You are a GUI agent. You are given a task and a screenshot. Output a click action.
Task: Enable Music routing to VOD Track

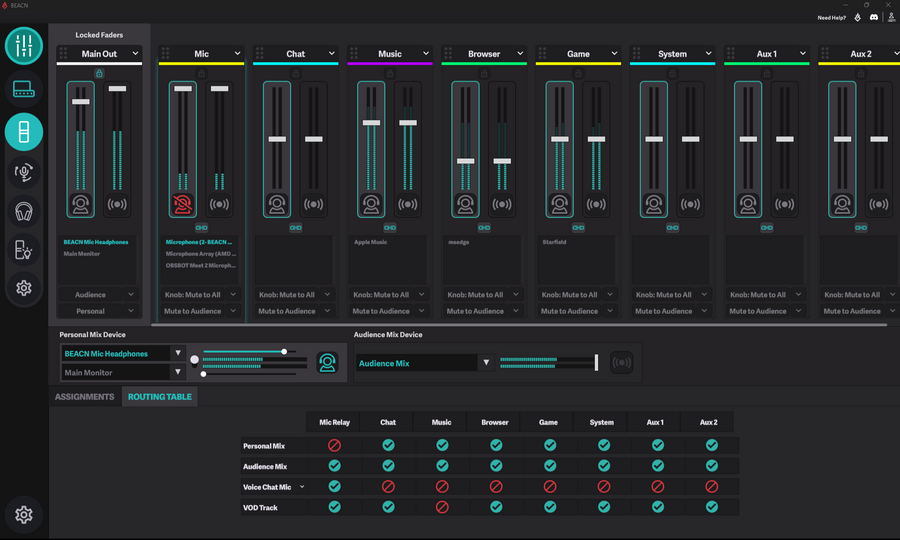tap(442, 507)
